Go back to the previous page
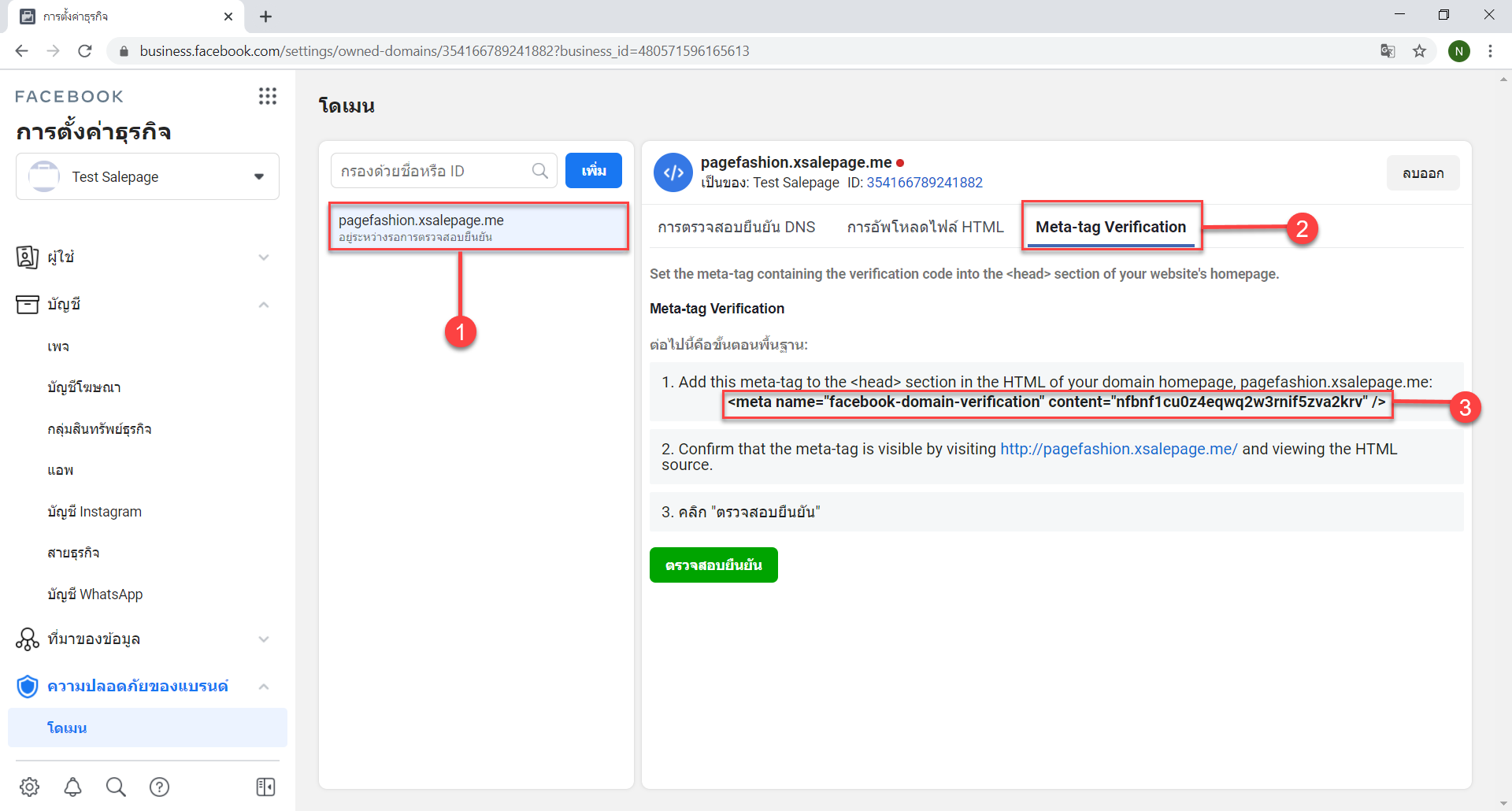 [22, 51]
